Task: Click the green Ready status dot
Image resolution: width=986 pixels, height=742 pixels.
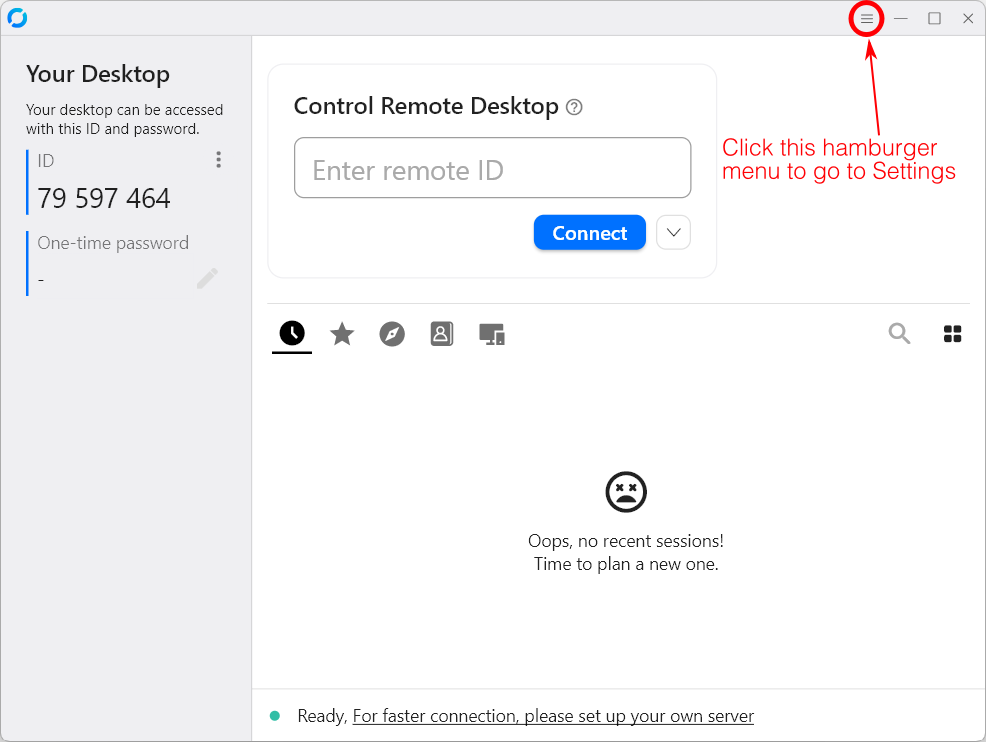Action: click(x=278, y=716)
